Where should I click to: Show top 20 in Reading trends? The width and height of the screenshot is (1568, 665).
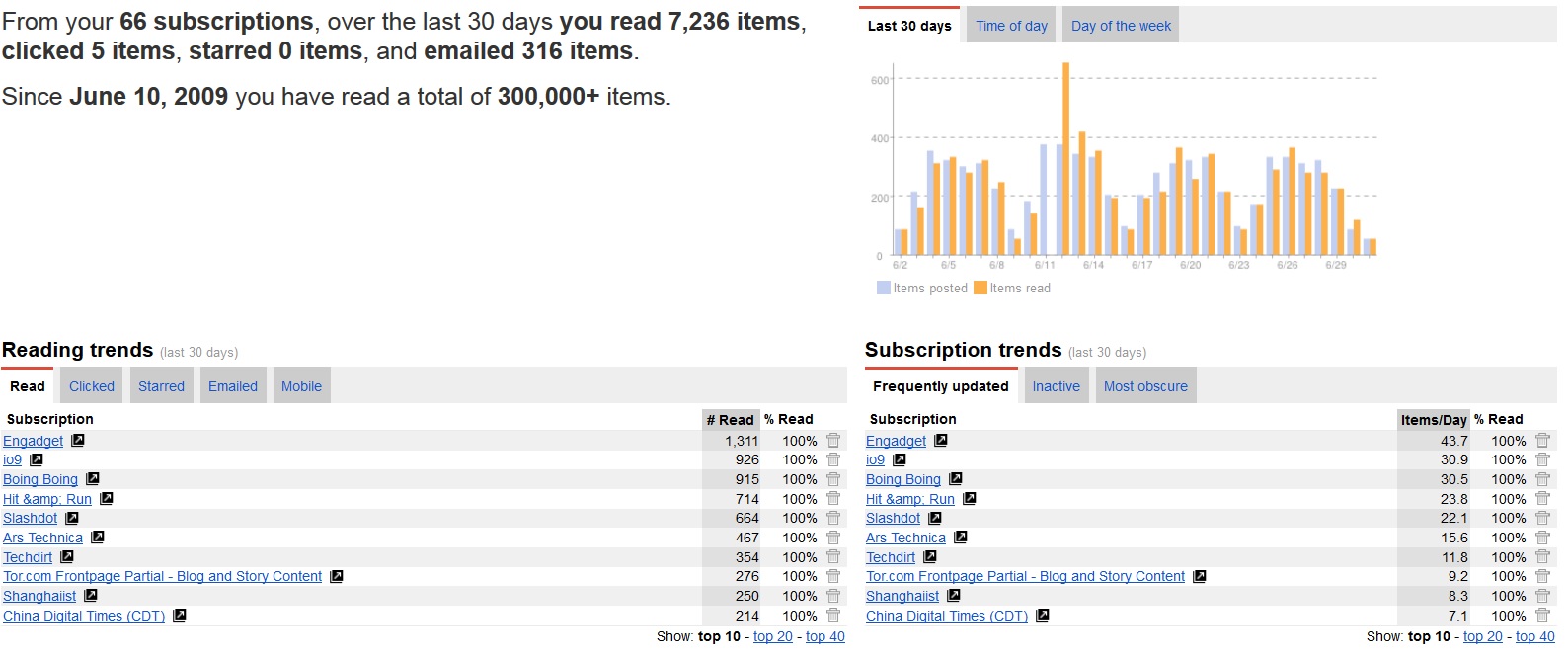(x=773, y=636)
